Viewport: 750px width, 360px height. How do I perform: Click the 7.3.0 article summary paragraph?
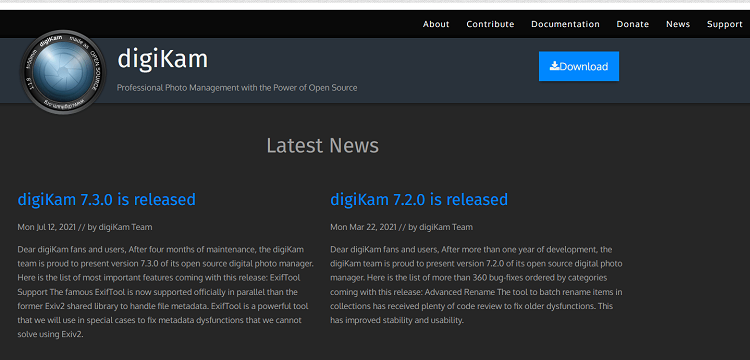coord(165,292)
